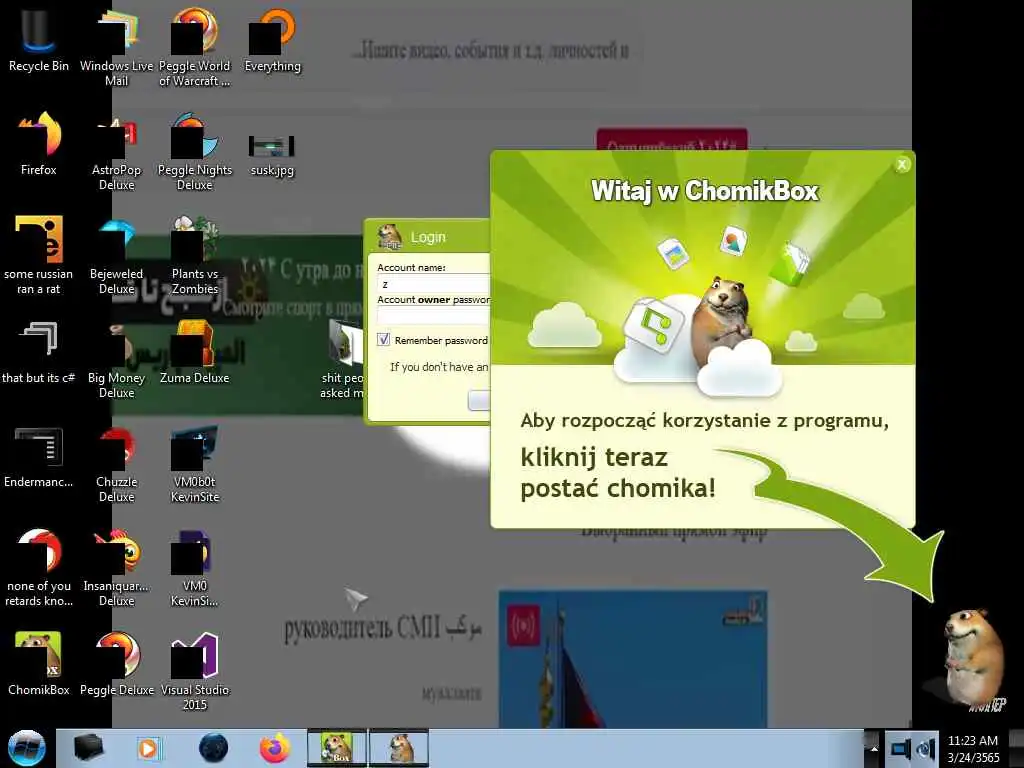Click the partially hidden Login dialog button
Image resolution: width=1024 pixels, height=768 pixels.
coord(479,400)
